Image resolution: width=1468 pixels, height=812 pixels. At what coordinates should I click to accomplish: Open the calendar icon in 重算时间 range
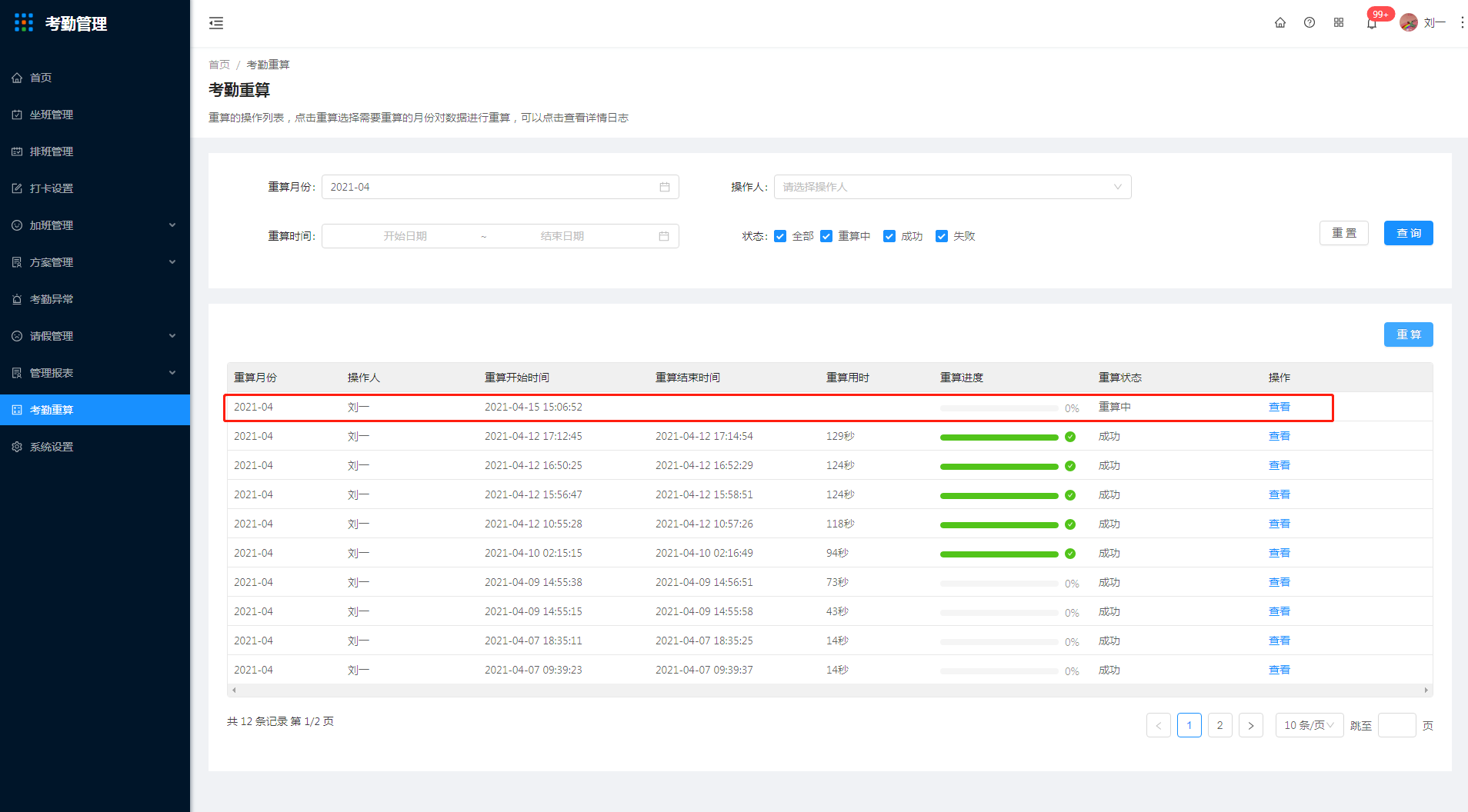point(664,236)
